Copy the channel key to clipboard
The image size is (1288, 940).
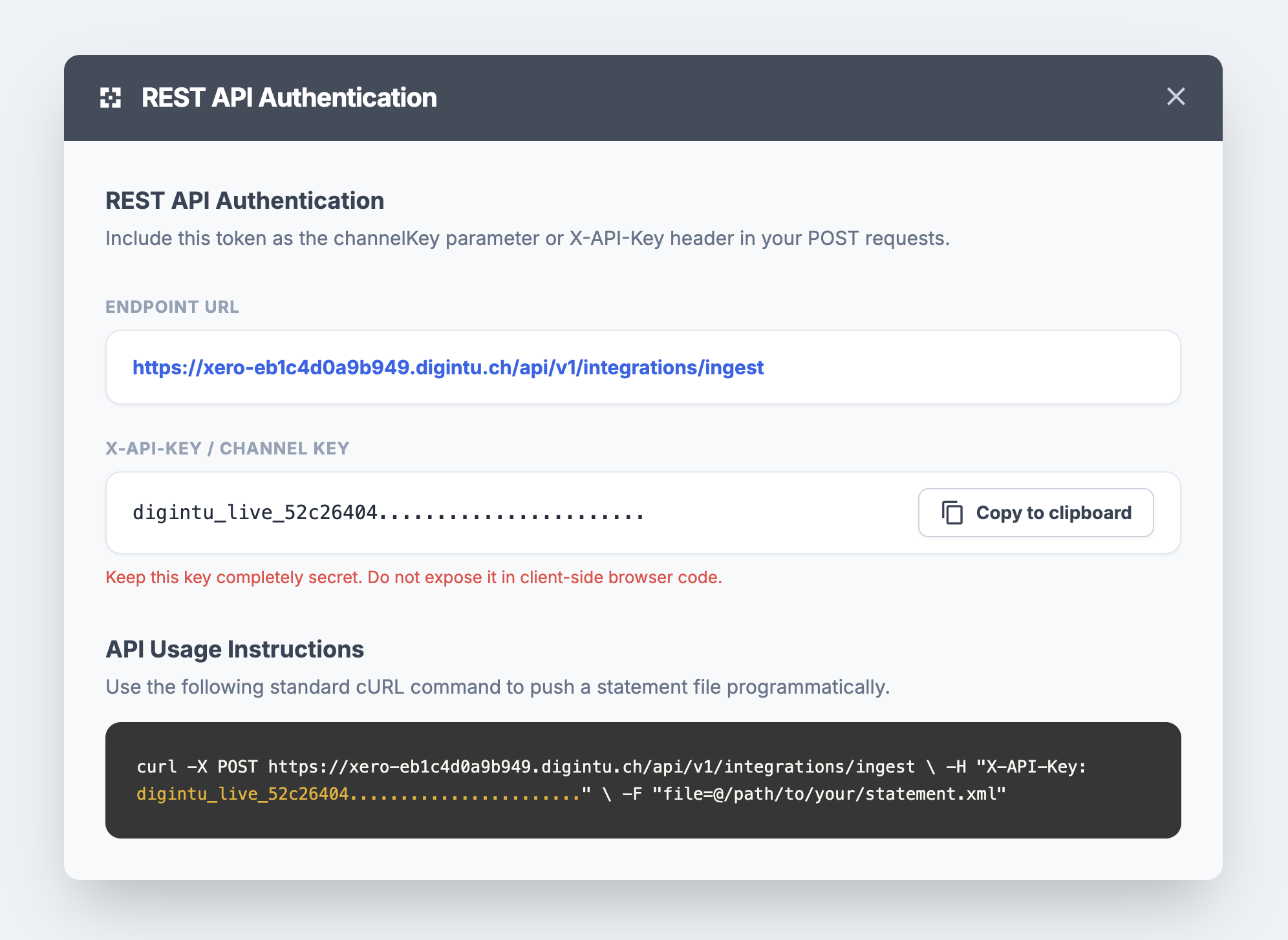coord(1036,513)
